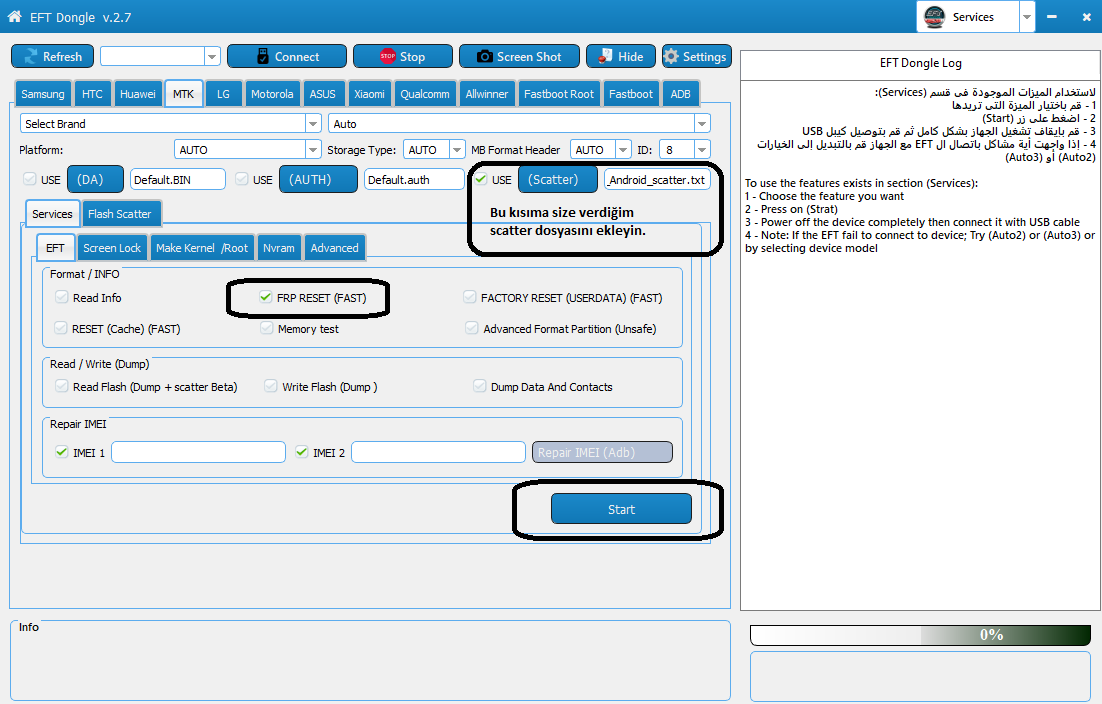Open the Fastboot tab
This screenshot has width=1102, height=704.
point(631,94)
